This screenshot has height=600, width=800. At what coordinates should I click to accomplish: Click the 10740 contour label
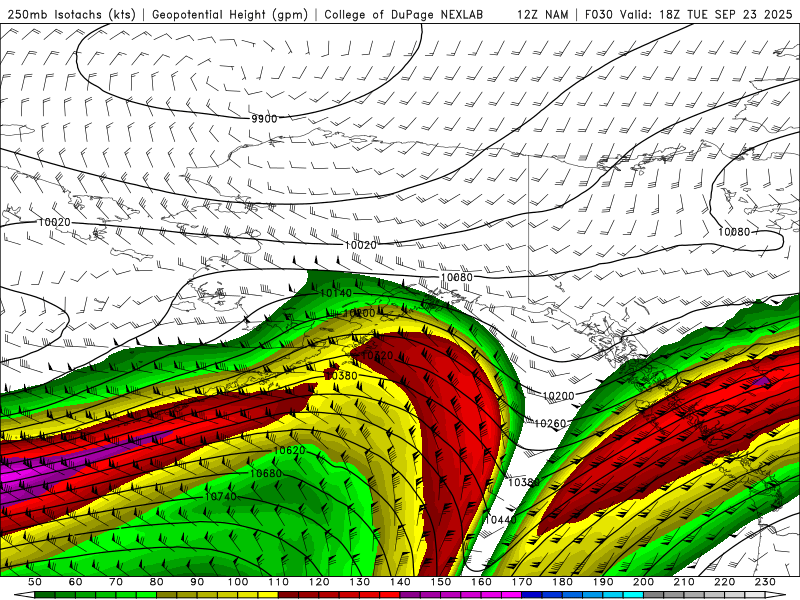tap(220, 497)
